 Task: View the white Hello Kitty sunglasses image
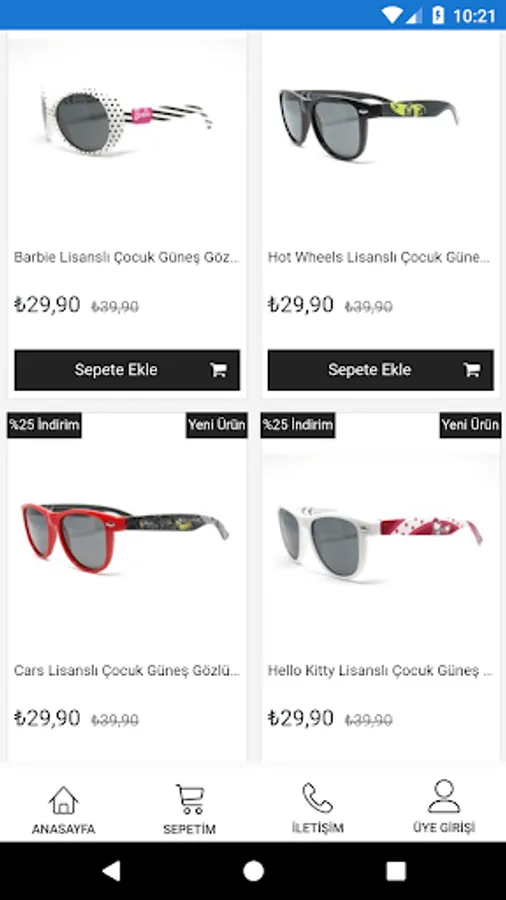click(379, 541)
